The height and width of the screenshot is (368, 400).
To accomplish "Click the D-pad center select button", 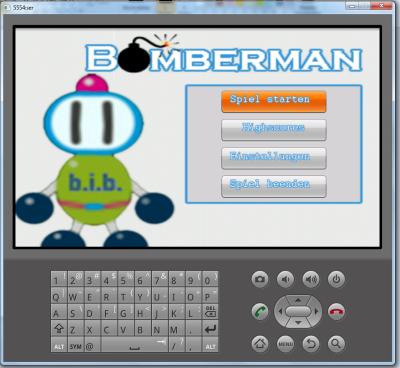I will (x=298, y=312).
